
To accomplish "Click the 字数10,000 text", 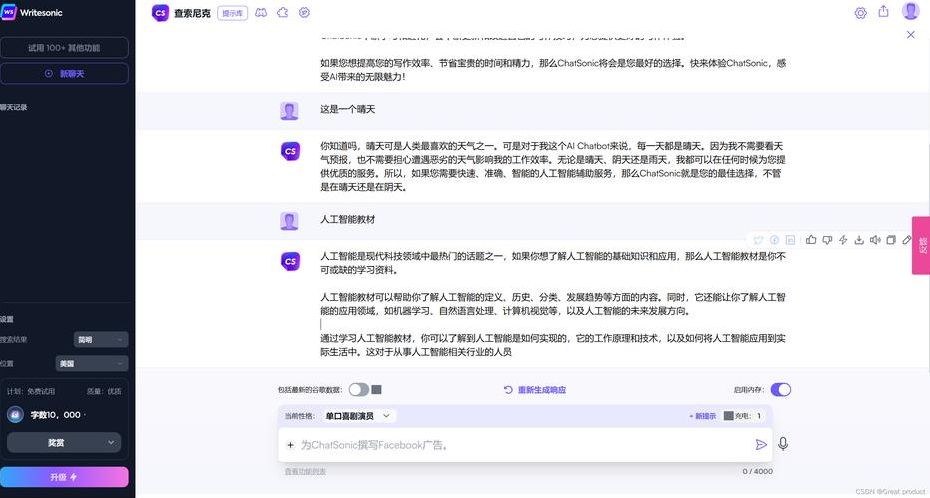I will click(56, 415).
